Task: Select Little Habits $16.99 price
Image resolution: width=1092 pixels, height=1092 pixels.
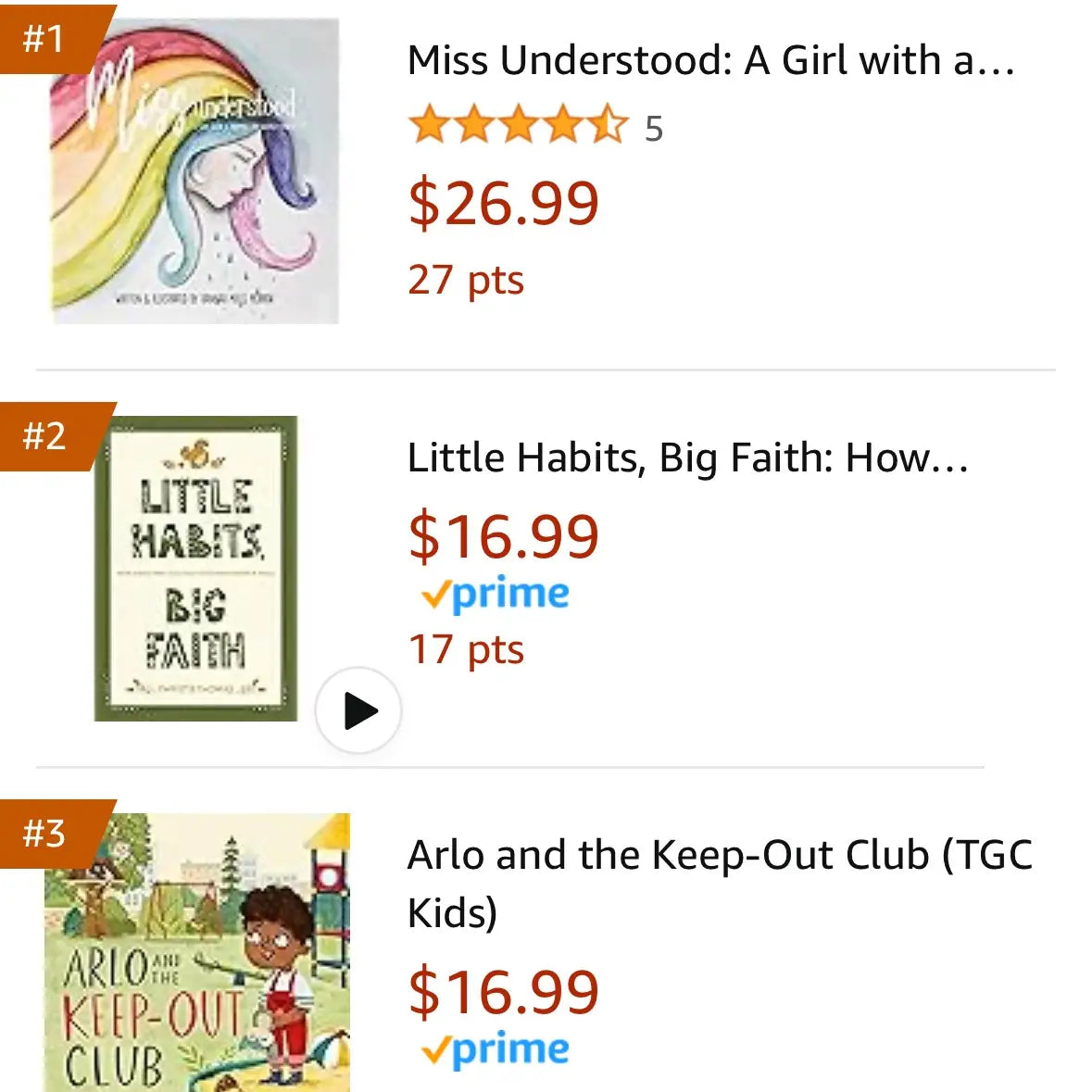Action: coord(504,536)
